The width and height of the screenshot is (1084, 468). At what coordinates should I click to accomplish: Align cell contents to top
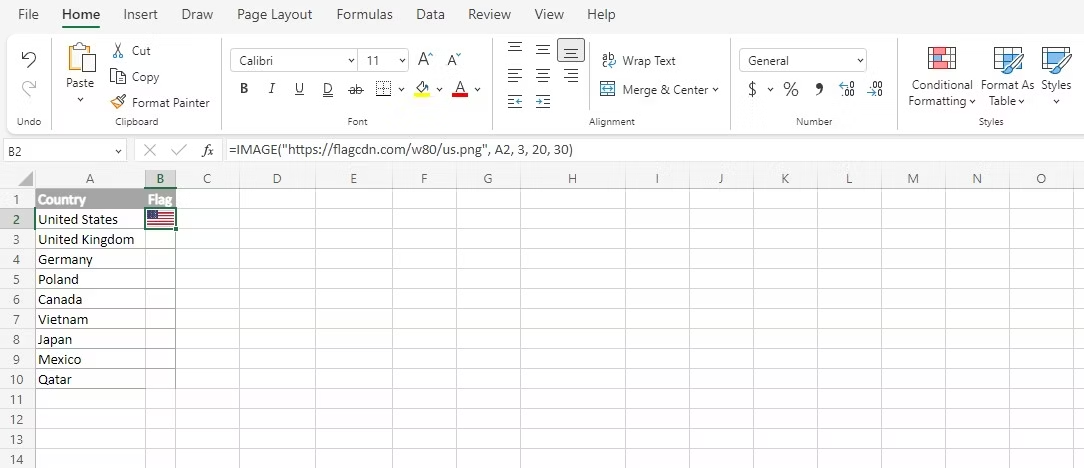click(x=515, y=48)
